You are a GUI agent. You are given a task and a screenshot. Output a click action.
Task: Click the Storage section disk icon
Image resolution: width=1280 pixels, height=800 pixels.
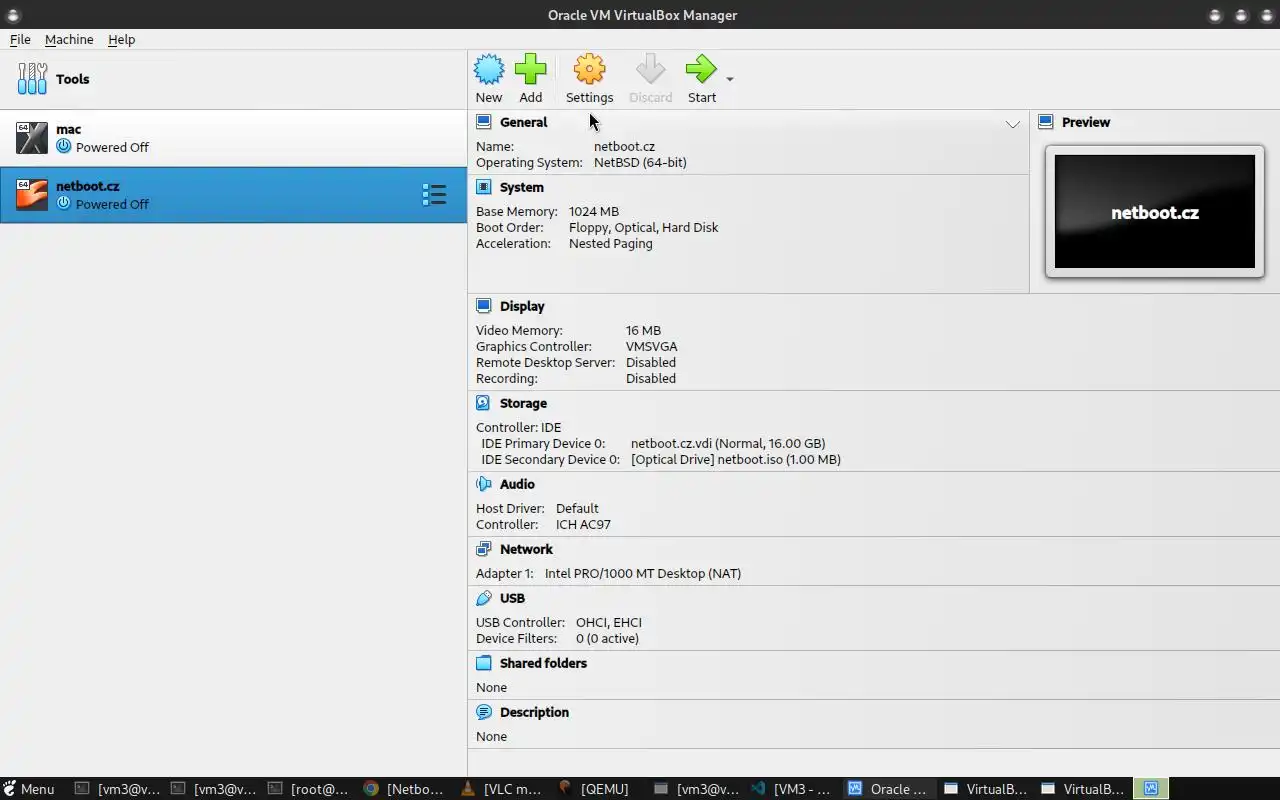coord(484,403)
